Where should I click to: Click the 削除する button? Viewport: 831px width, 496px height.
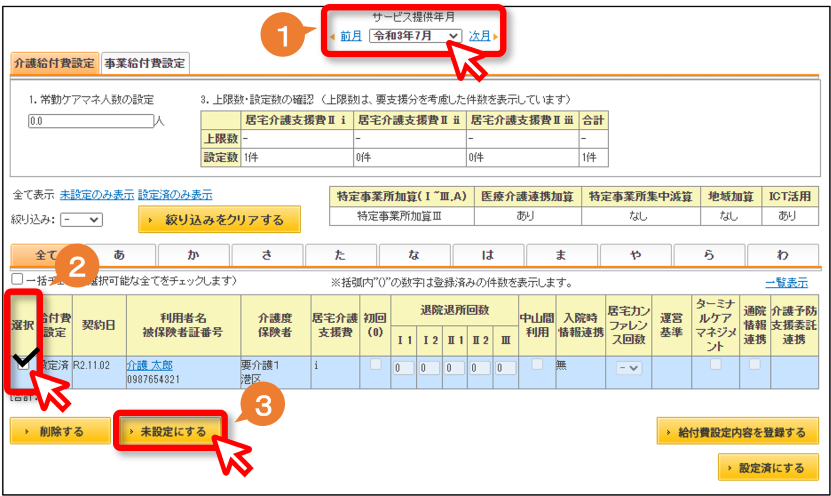point(60,431)
